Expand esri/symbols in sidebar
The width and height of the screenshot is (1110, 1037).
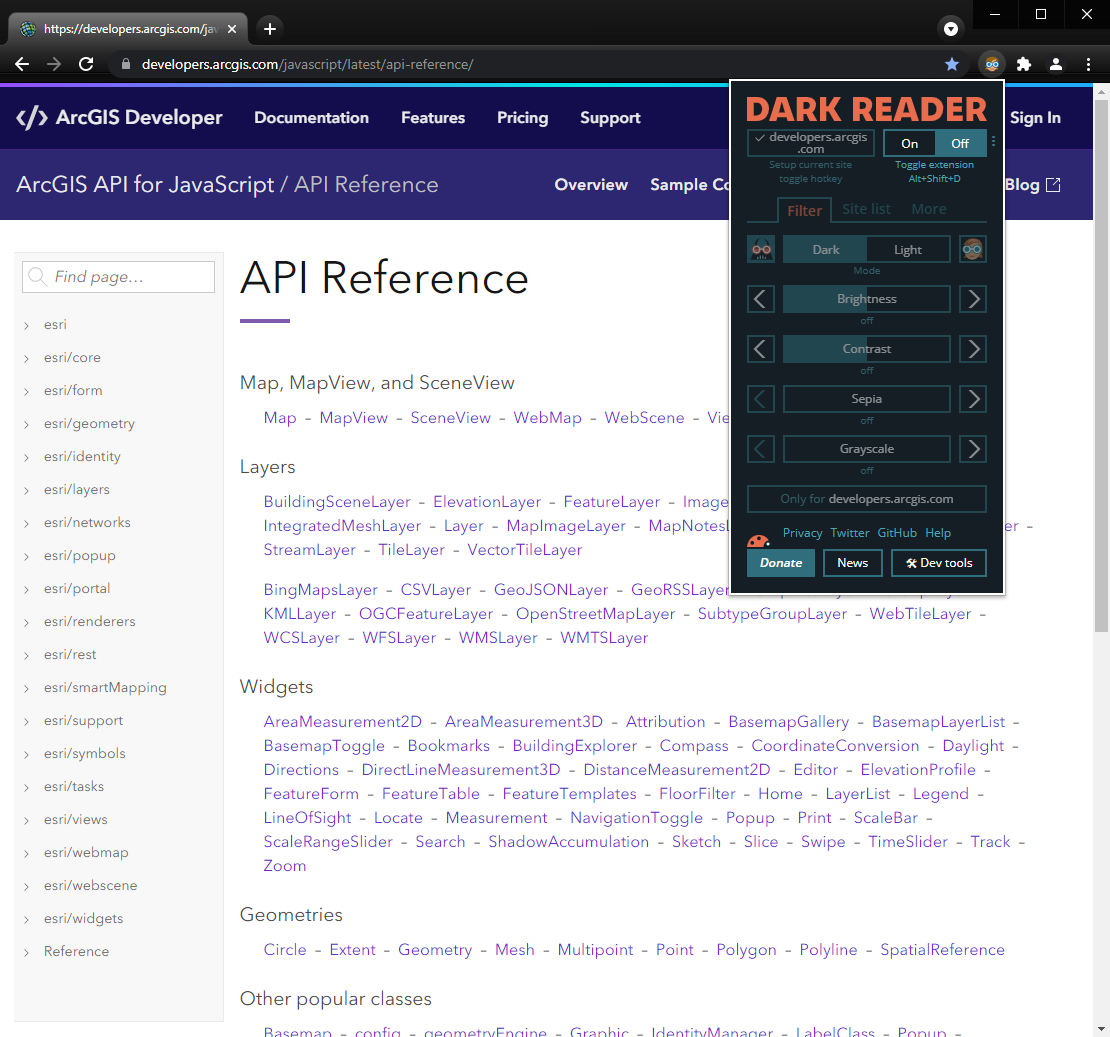(x=26, y=755)
